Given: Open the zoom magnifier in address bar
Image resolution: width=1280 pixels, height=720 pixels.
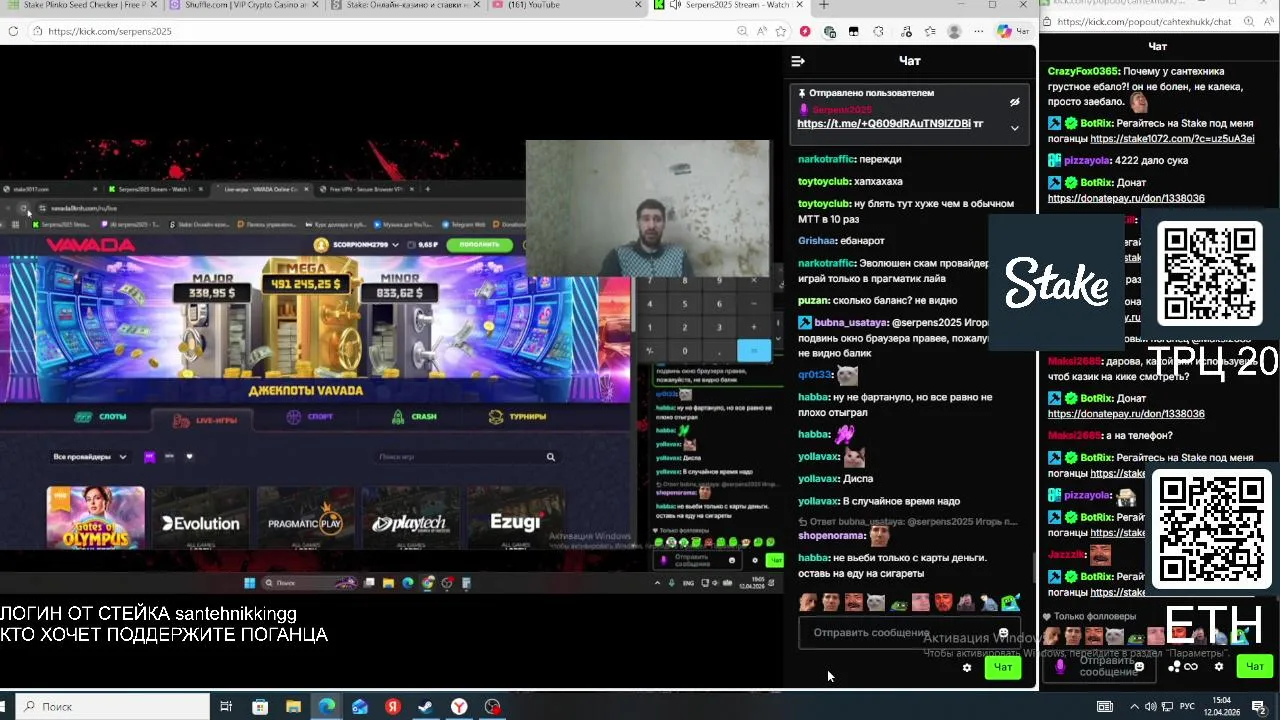Looking at the screenshot, I should point(742,31).
